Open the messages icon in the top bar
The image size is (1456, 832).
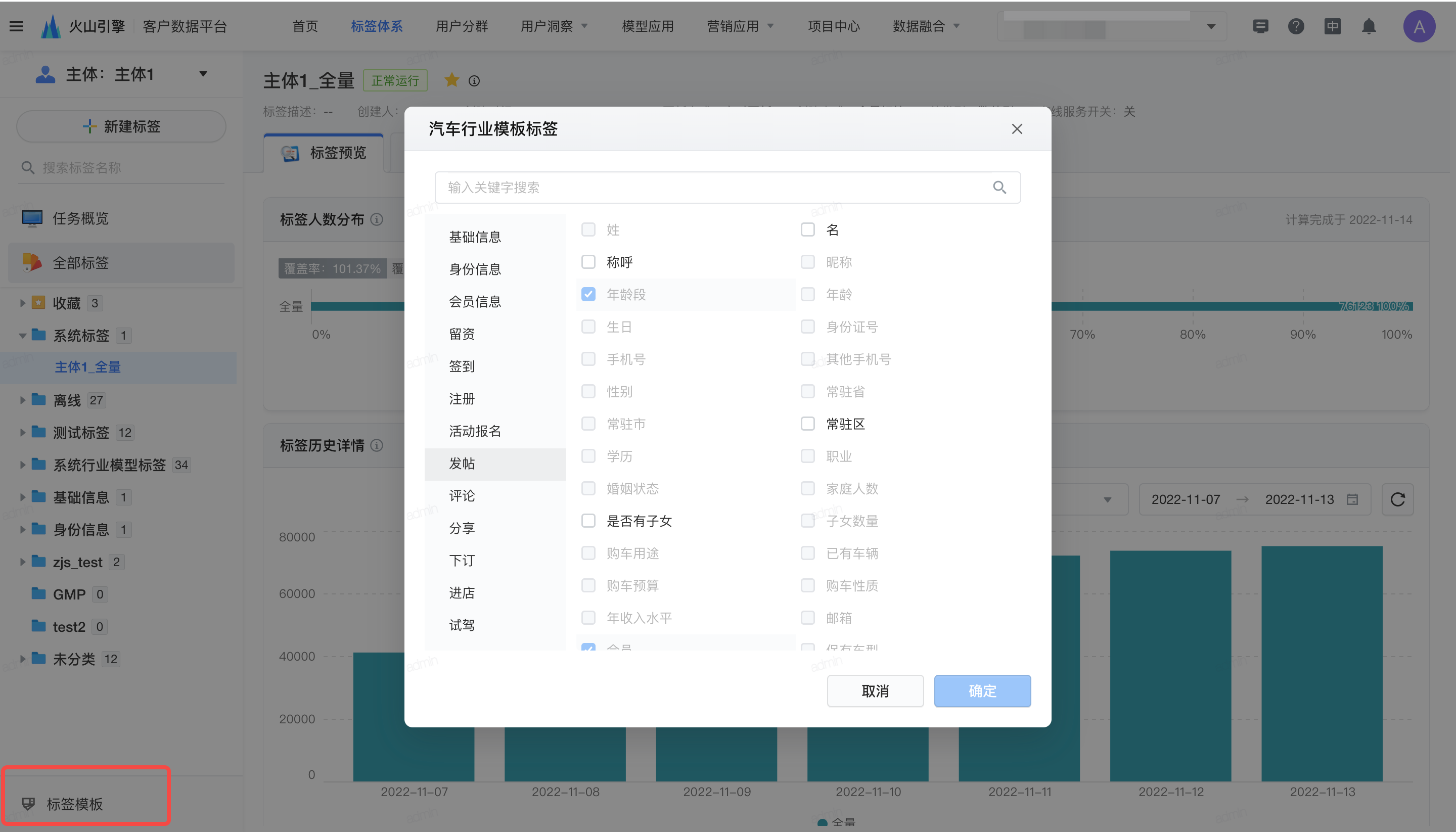coord(1260,26)
